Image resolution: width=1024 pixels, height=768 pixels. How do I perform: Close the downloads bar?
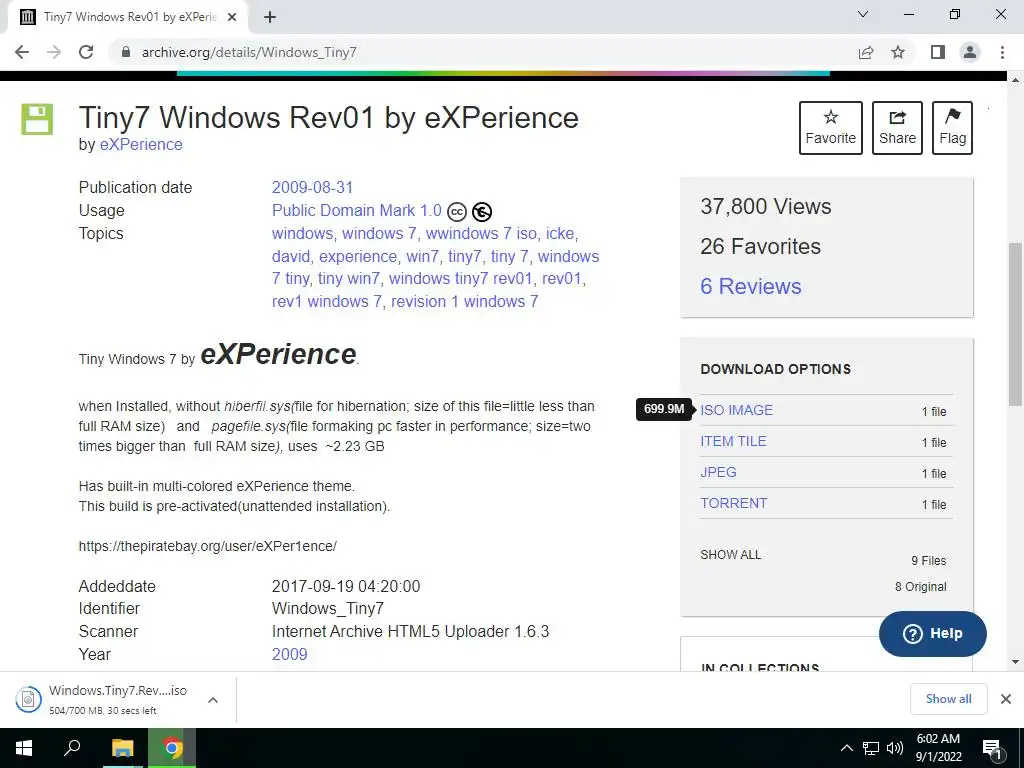1006,699
